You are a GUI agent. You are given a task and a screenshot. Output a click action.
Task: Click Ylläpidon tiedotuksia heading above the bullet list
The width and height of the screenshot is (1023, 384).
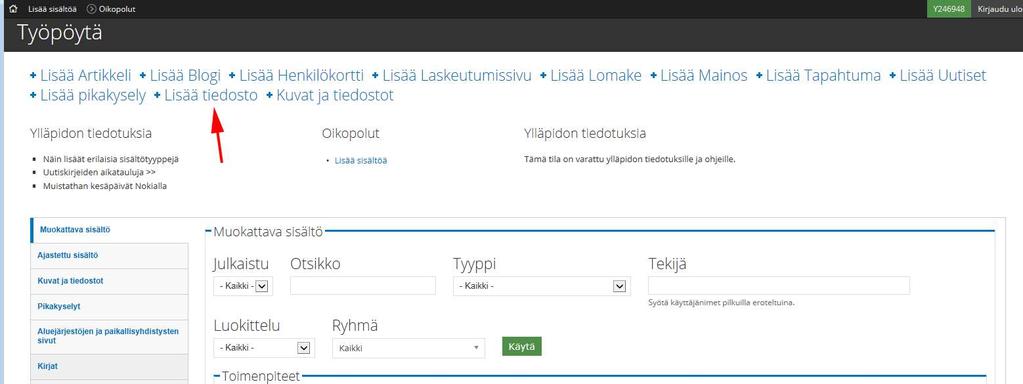(91, 134)
